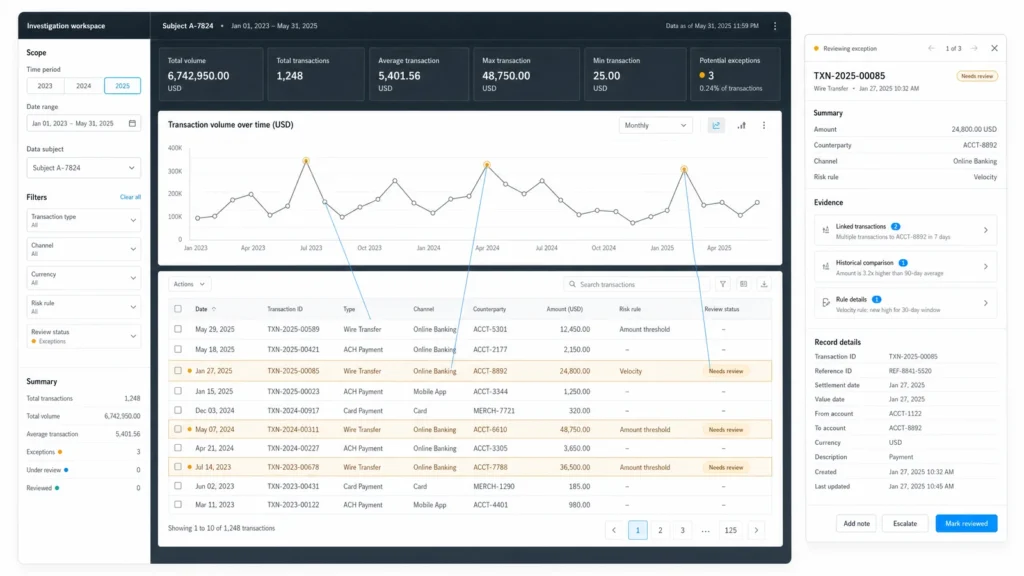This screenshot has height=576, width=1024.
Task: Expand the Risk rule filter dropdown
Action: click(x=84, y=306)
